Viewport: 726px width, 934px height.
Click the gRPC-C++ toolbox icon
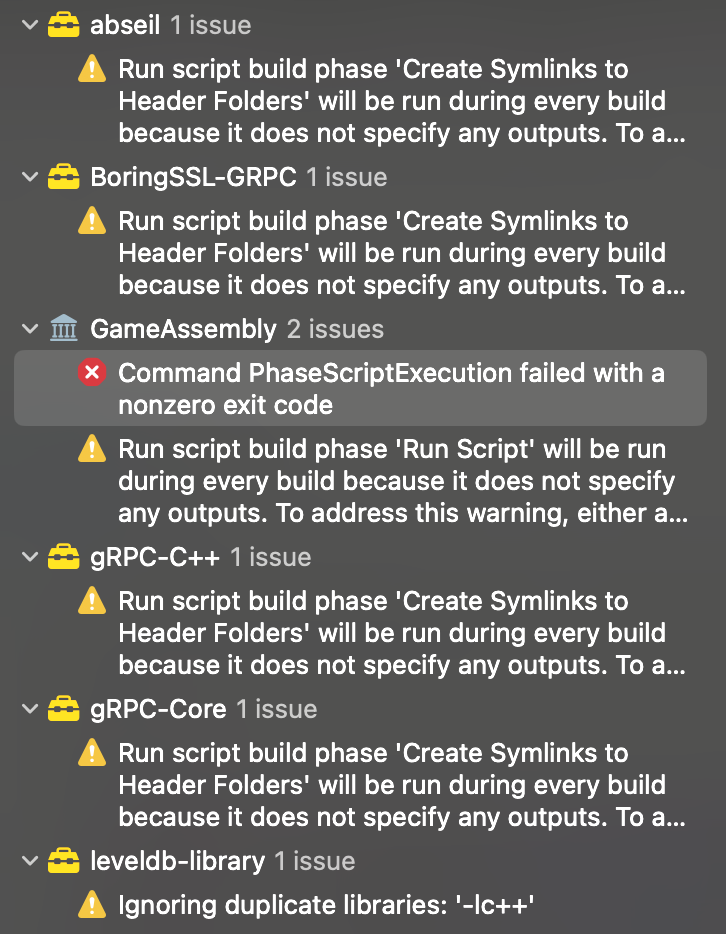[63, 557]
